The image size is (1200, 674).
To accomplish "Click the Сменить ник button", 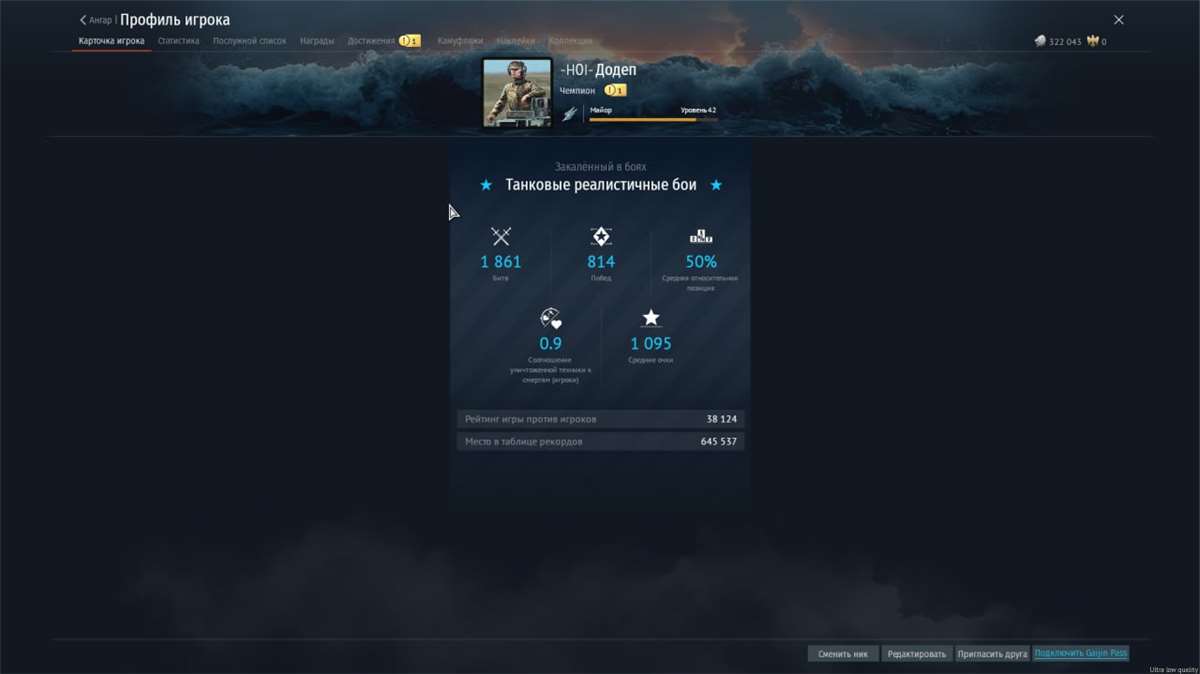I will point(843,654).
